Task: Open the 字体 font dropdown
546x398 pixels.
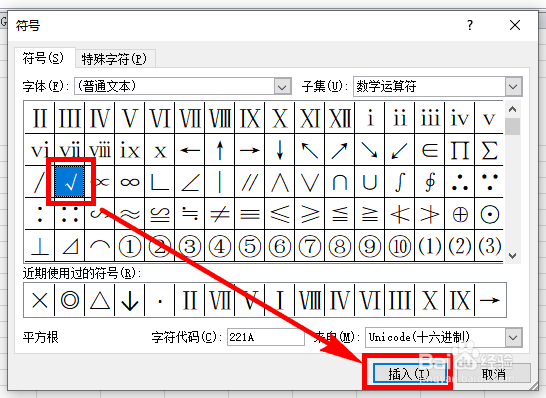Action: click(282, 86)
